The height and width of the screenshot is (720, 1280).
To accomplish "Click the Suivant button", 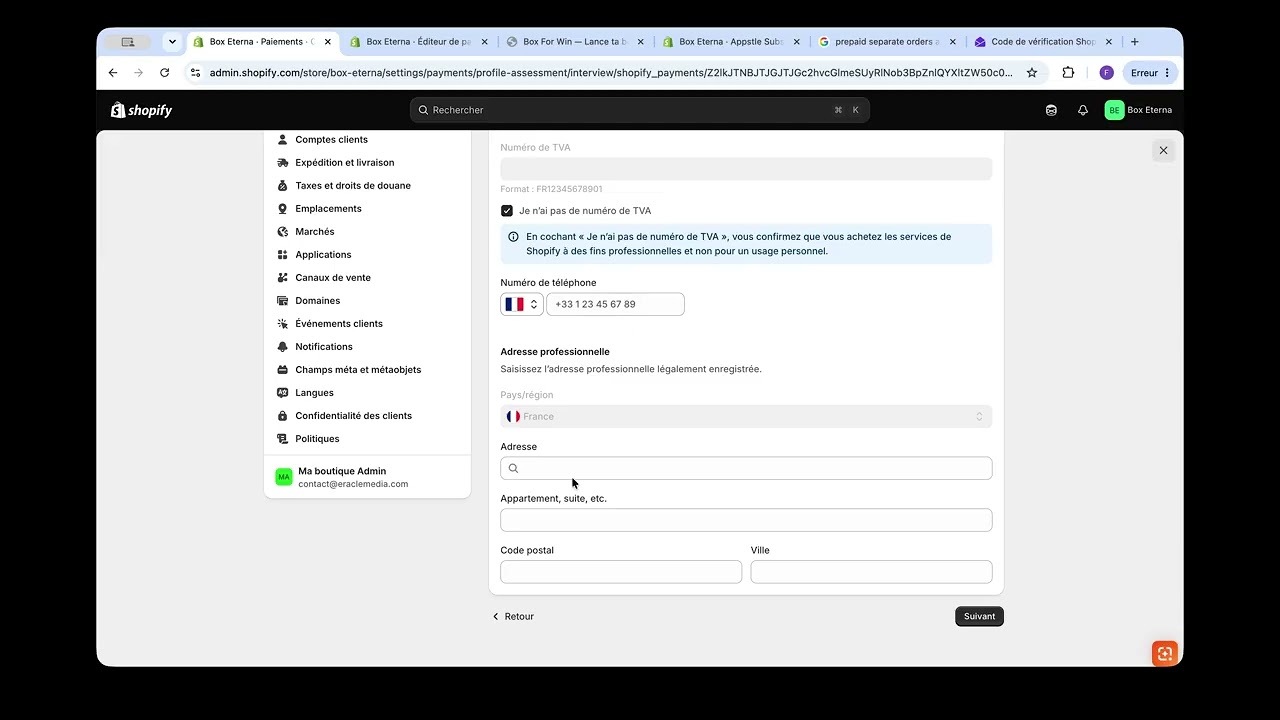I will click(979, 617).
